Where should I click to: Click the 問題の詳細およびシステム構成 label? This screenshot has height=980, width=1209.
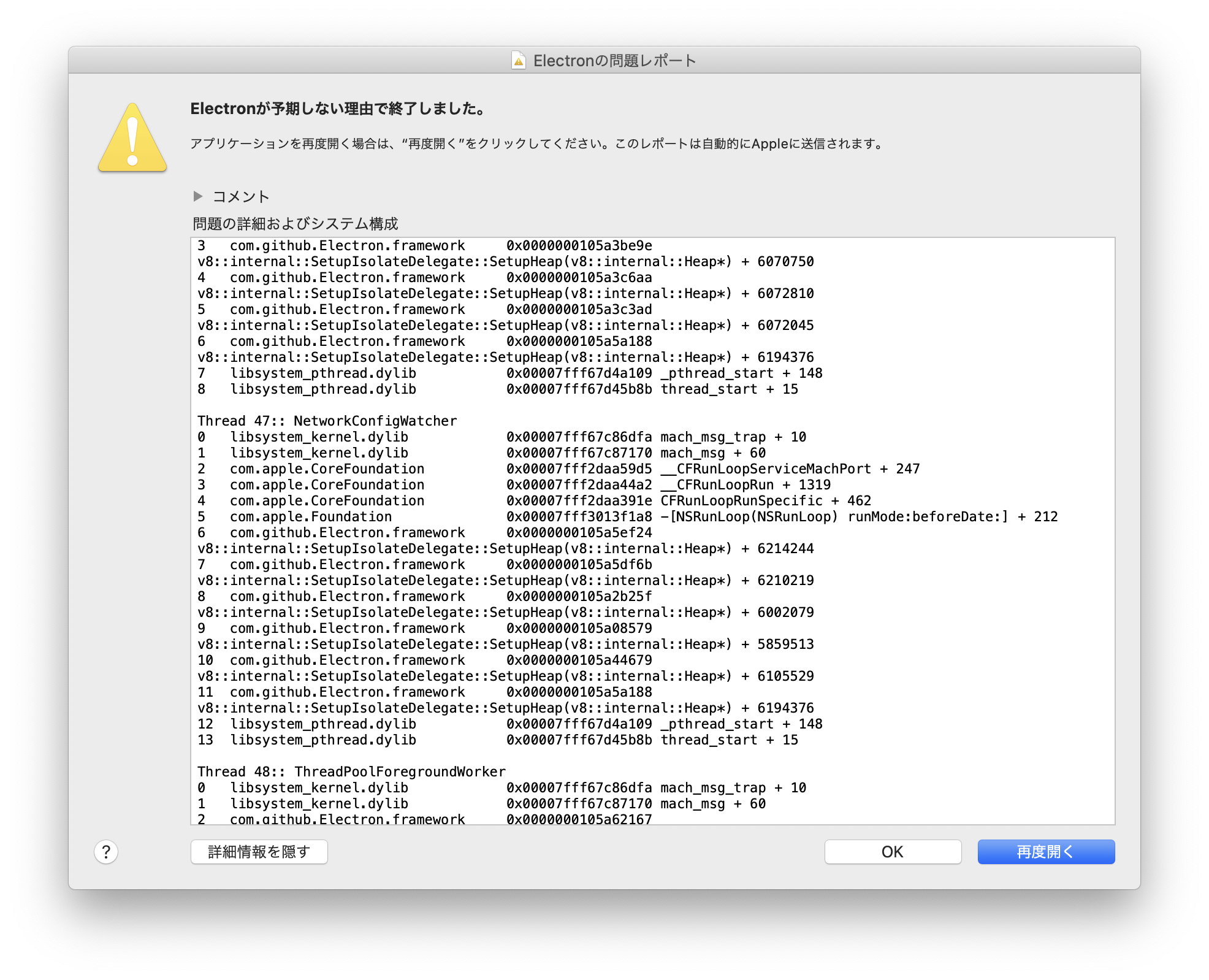click(x=296, y=223)
